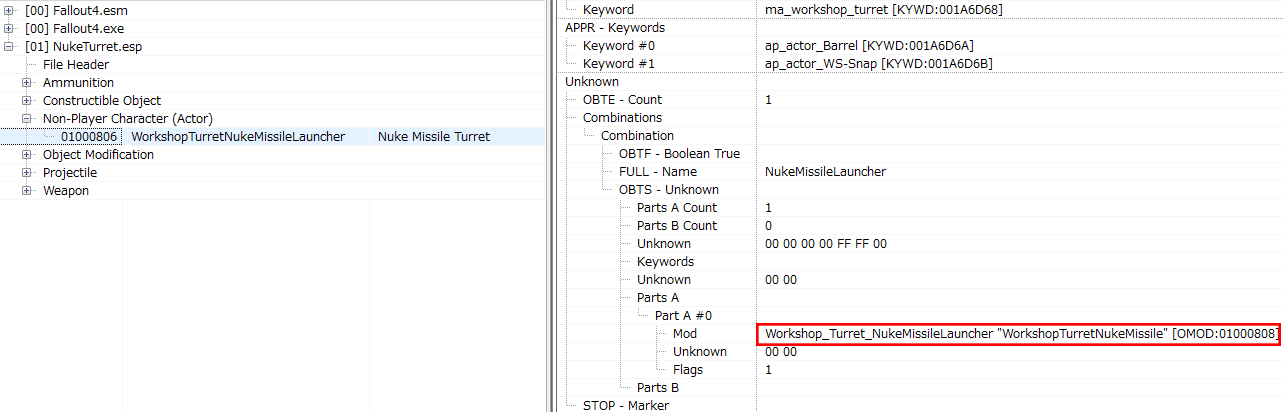1283x412 pixels.
Task: Expand the [00] Fallout4.esm tree node
Action: pyautogui.click(x=9, y=10)
